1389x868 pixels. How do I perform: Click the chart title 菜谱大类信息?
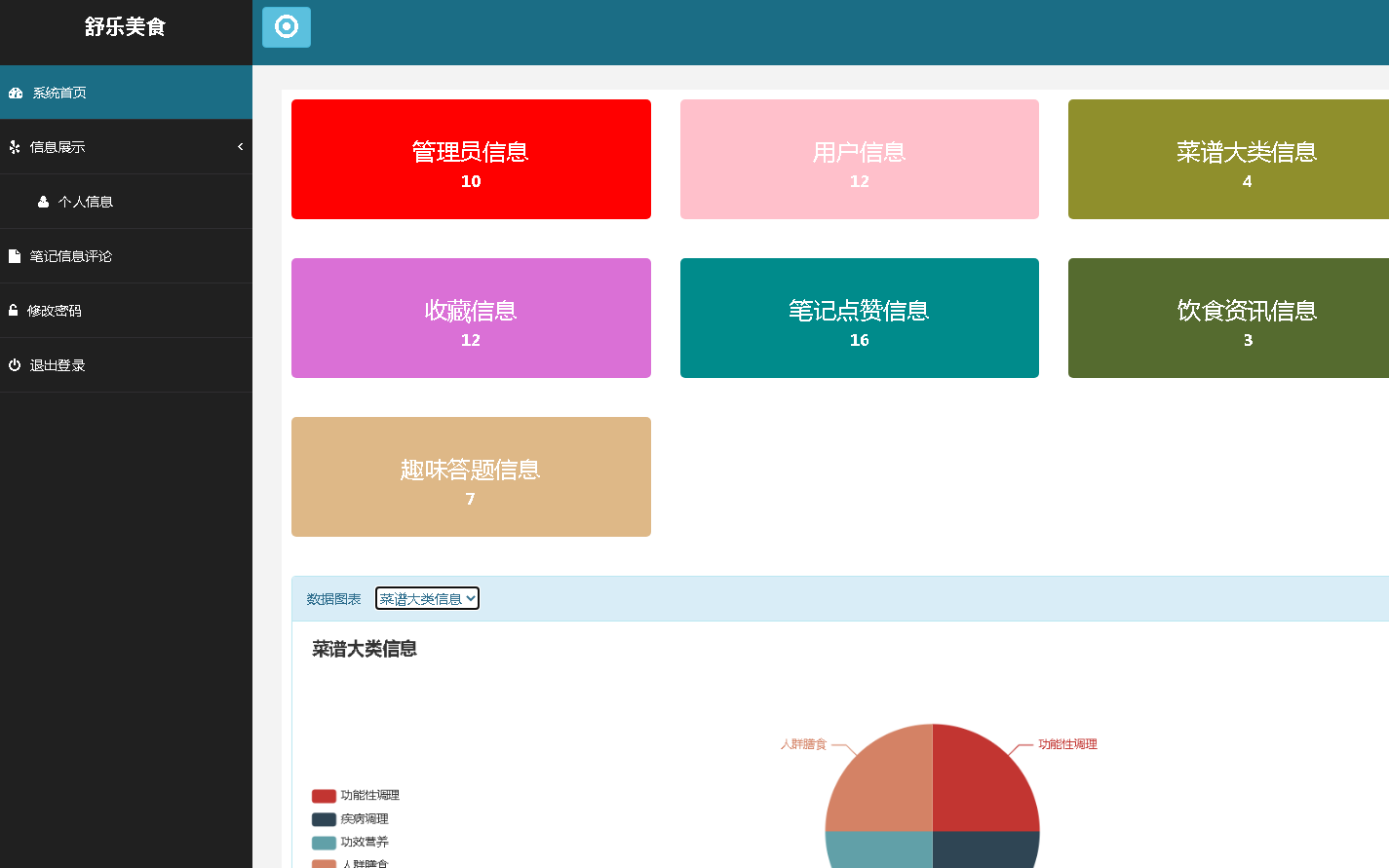pyautogui.click(x=365, y=649)
